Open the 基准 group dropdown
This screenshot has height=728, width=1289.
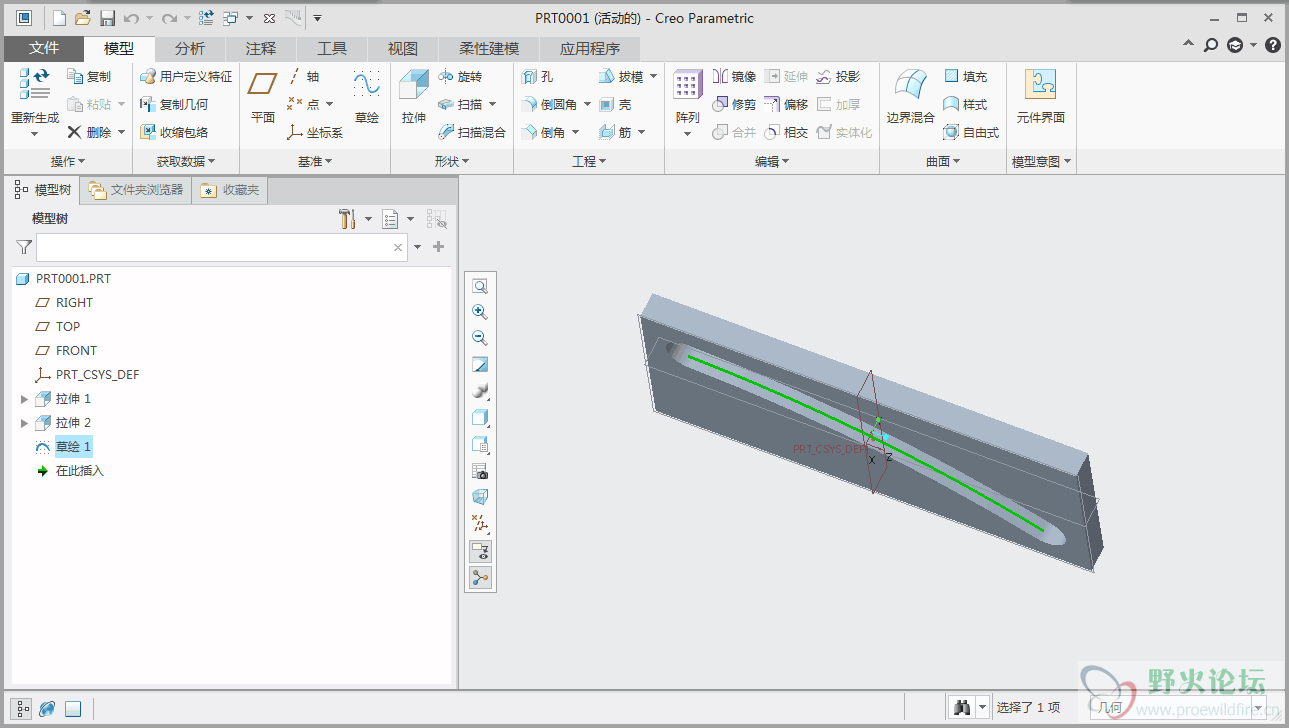click(x=315, y=161)
